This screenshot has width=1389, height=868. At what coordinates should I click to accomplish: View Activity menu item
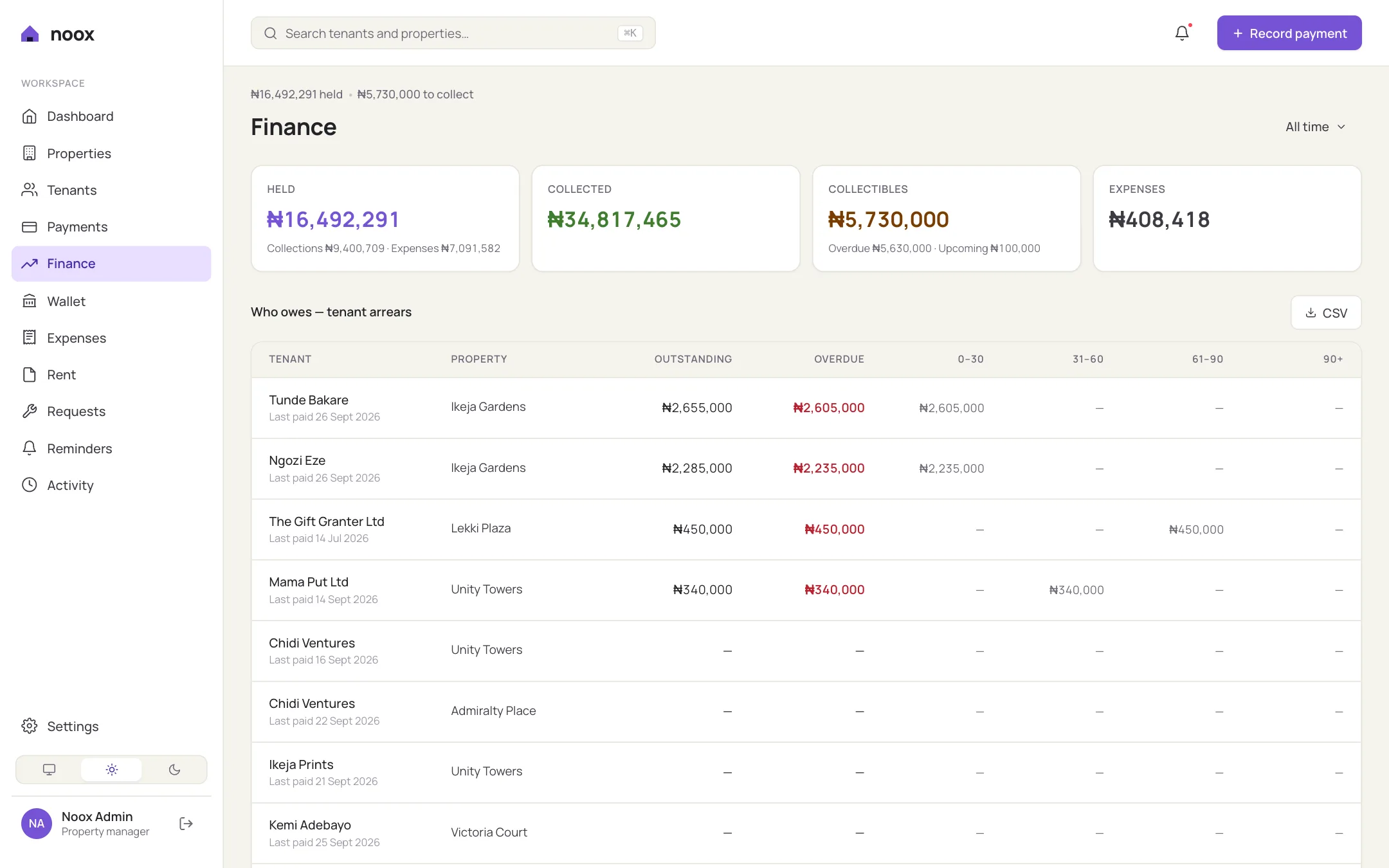(111, 485)
